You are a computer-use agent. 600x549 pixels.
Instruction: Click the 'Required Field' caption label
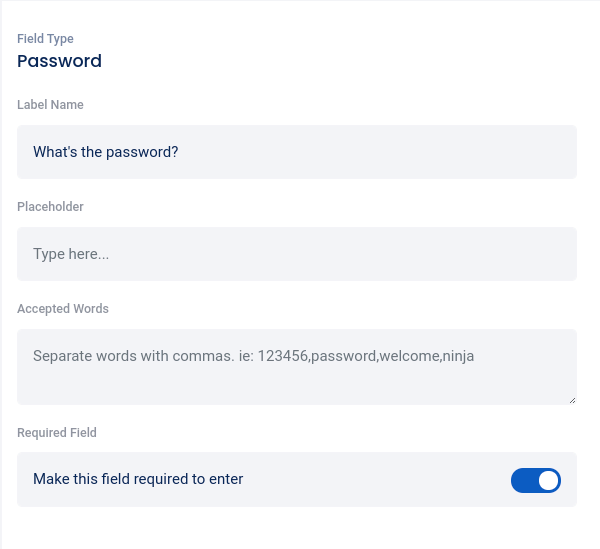click(57, 433)
